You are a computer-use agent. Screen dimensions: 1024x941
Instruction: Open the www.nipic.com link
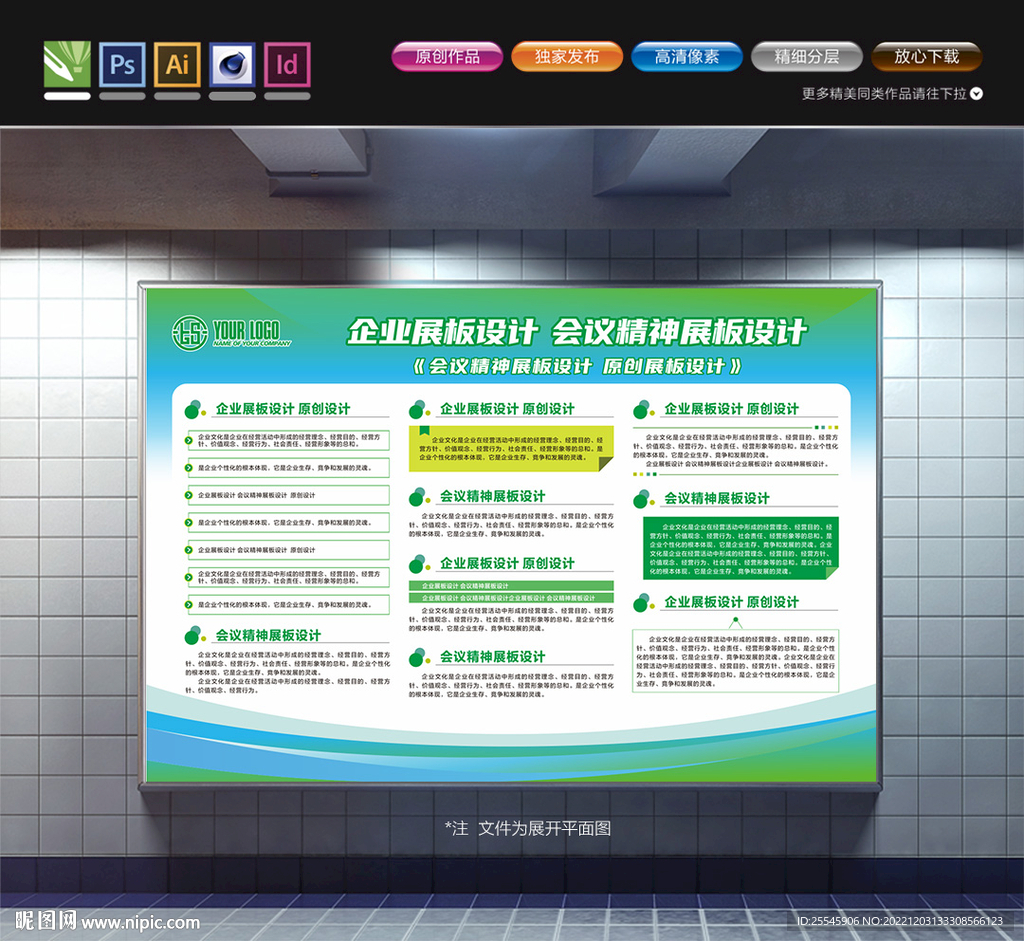(140, 922)
